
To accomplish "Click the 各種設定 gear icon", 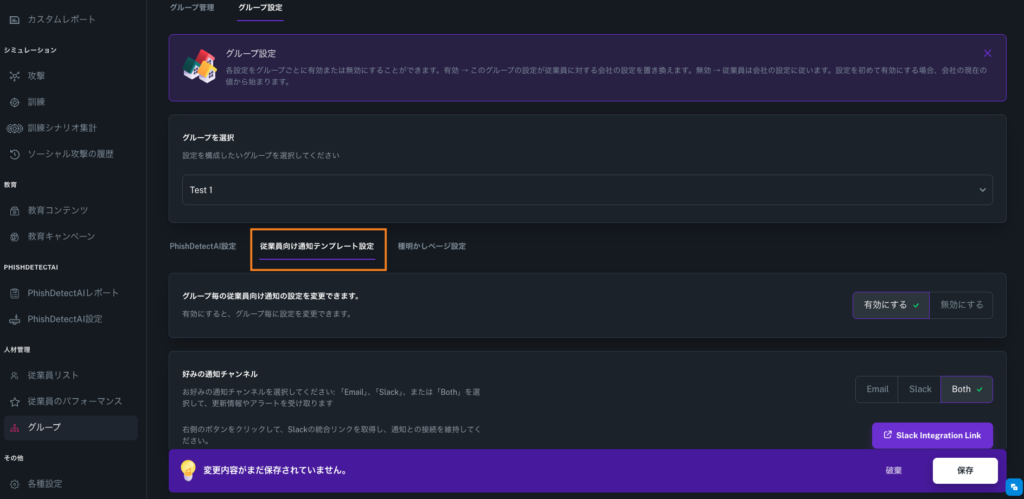I will click(x=14, y=484).
